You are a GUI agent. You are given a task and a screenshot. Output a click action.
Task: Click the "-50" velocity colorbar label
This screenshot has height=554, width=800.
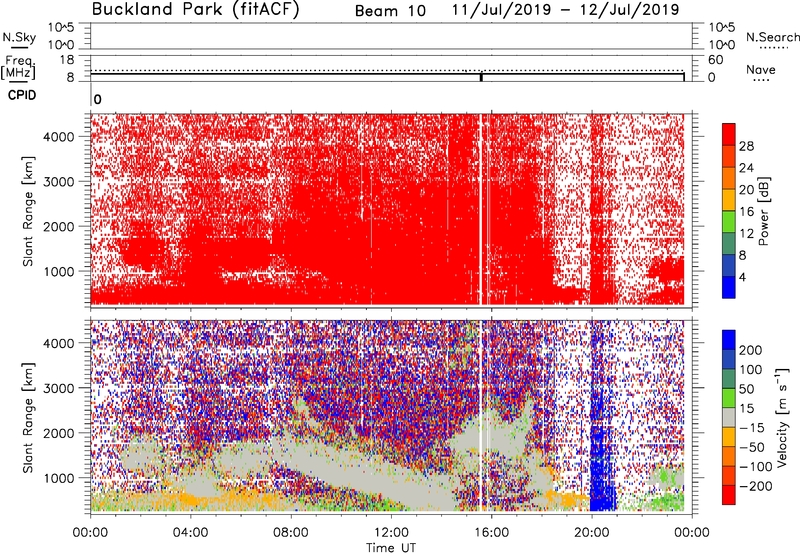(752, 447)
